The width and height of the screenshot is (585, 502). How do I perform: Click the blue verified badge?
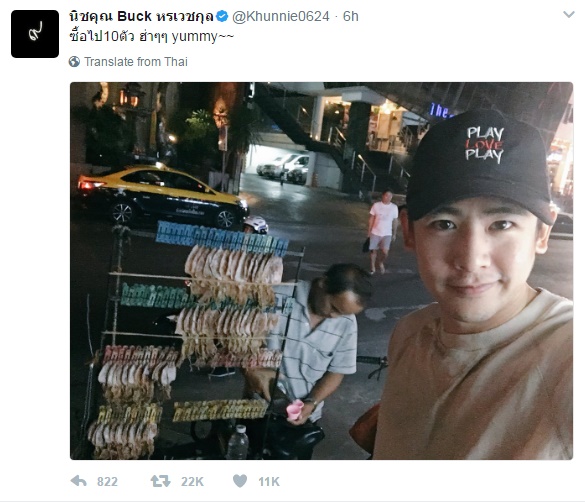click(222, 16)
